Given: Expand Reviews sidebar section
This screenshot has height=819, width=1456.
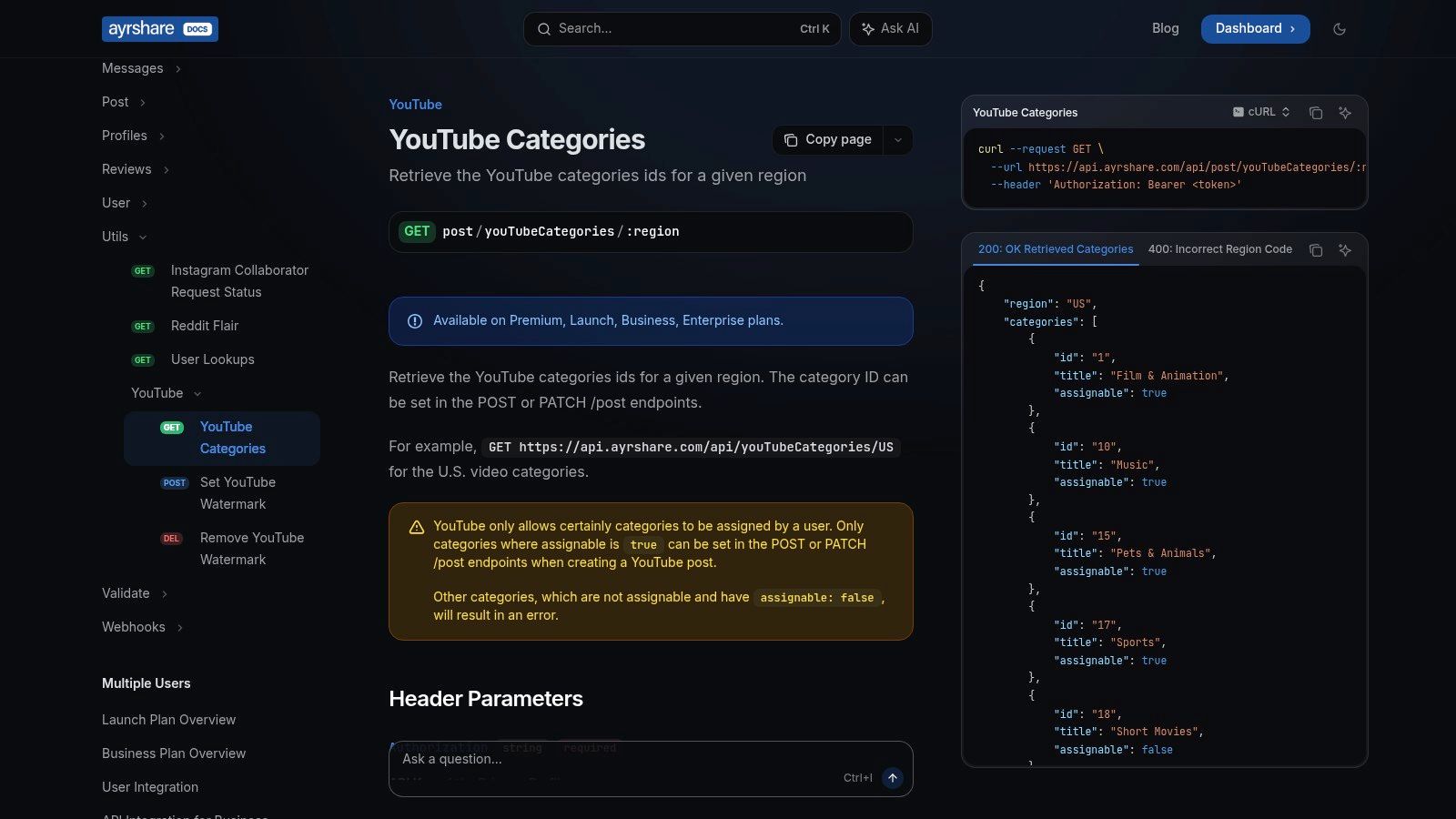Looking at the screenshot, I should tap(136, 169).
